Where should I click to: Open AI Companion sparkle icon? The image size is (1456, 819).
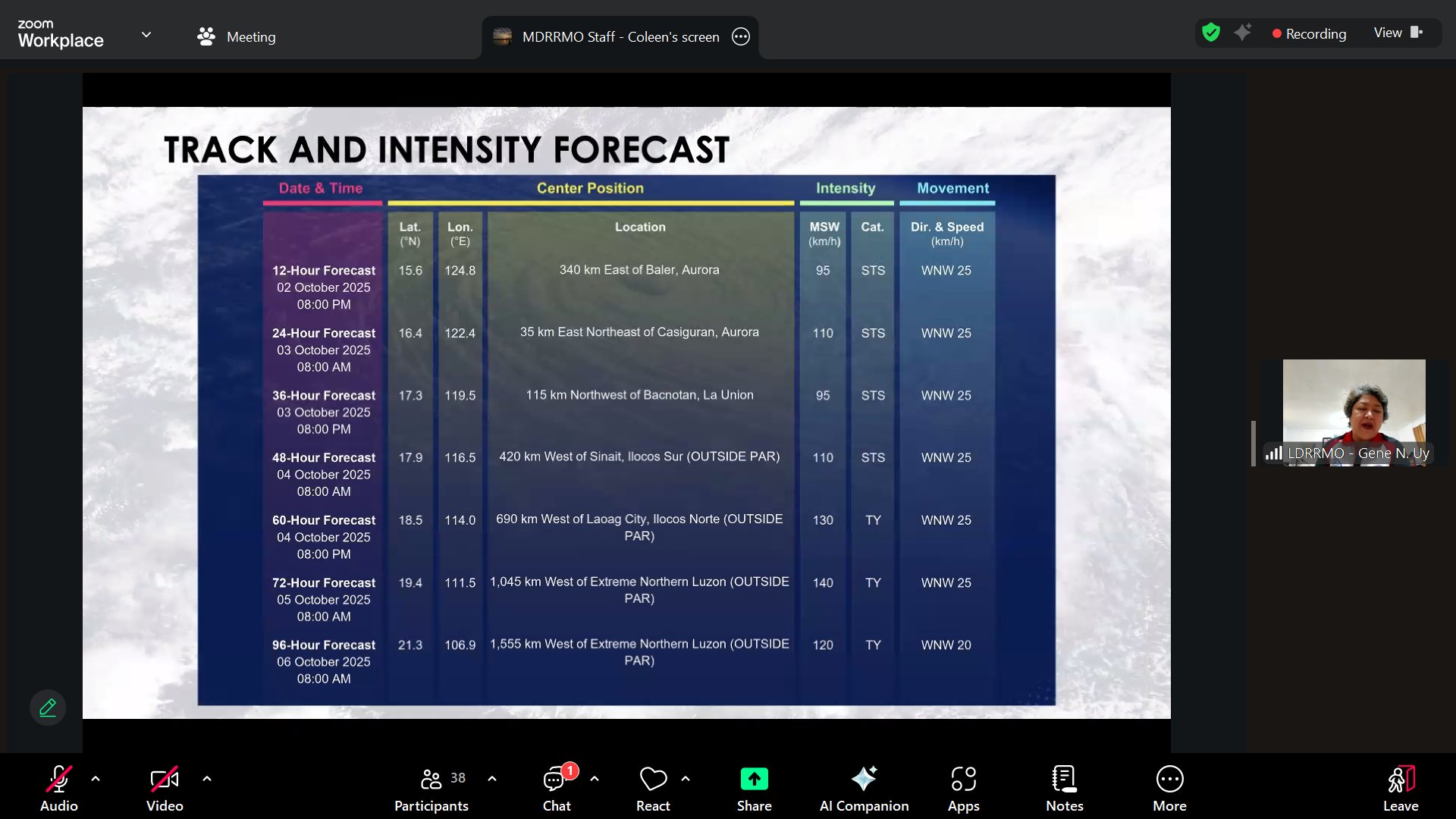click(864, 779)
